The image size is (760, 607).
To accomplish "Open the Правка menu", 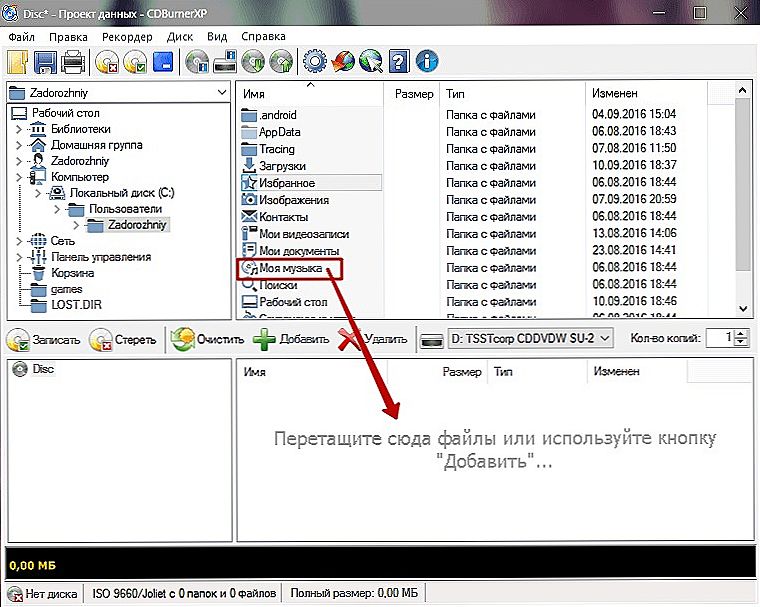I will click(68, 37).
